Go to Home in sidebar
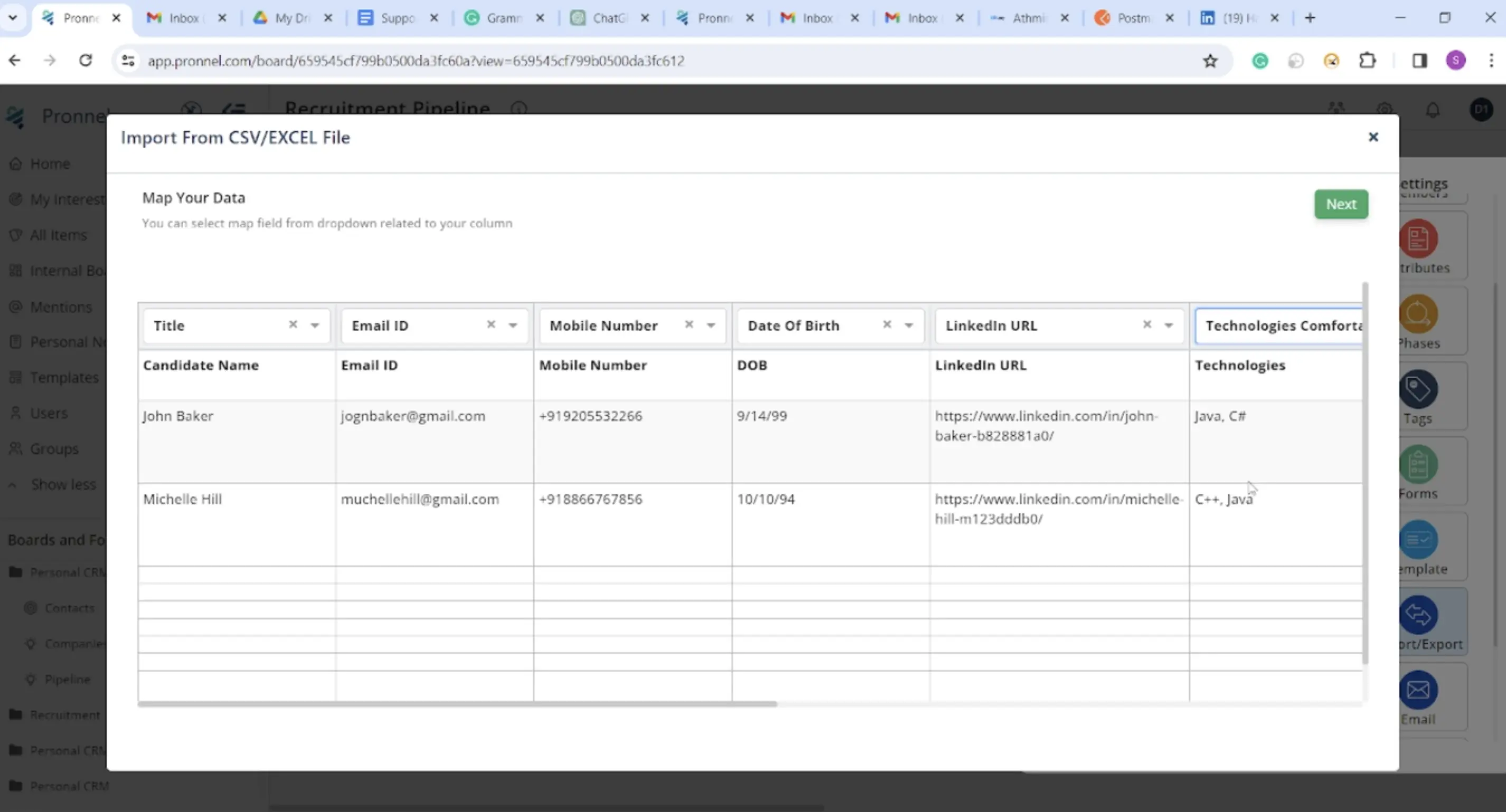 (50, 164)
